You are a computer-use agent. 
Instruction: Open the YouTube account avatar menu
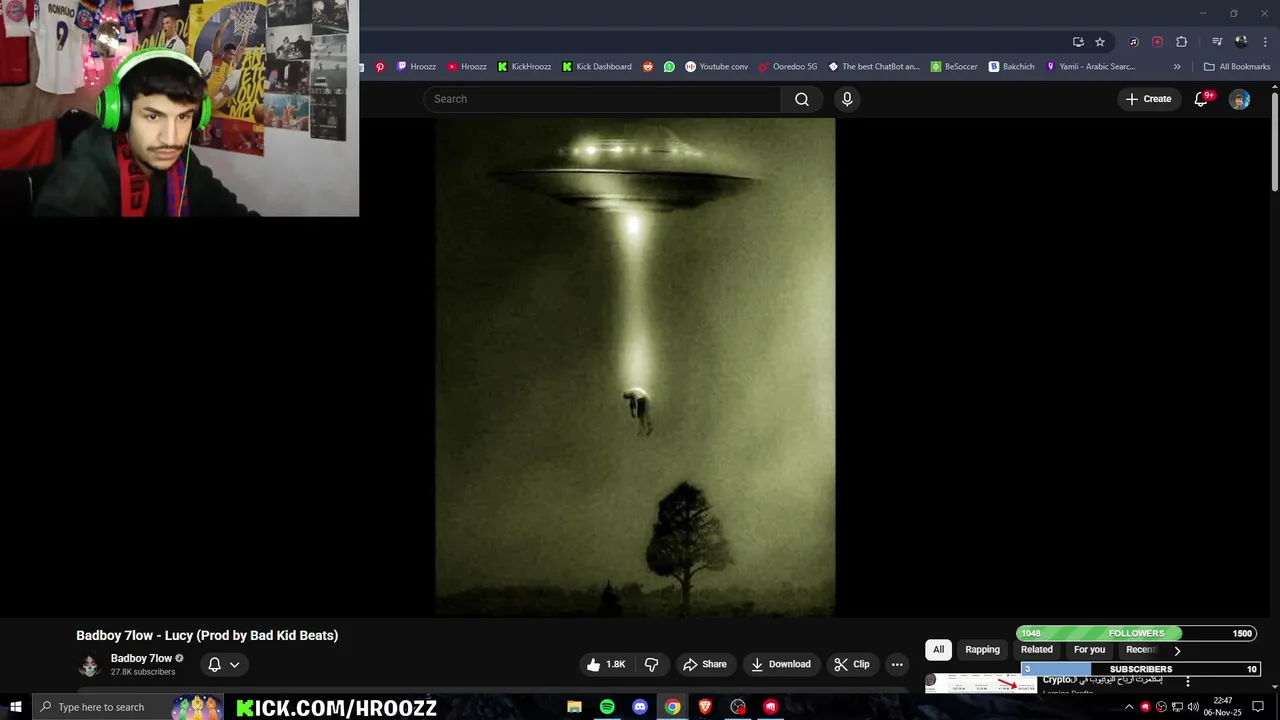[x=1239, y=99]
